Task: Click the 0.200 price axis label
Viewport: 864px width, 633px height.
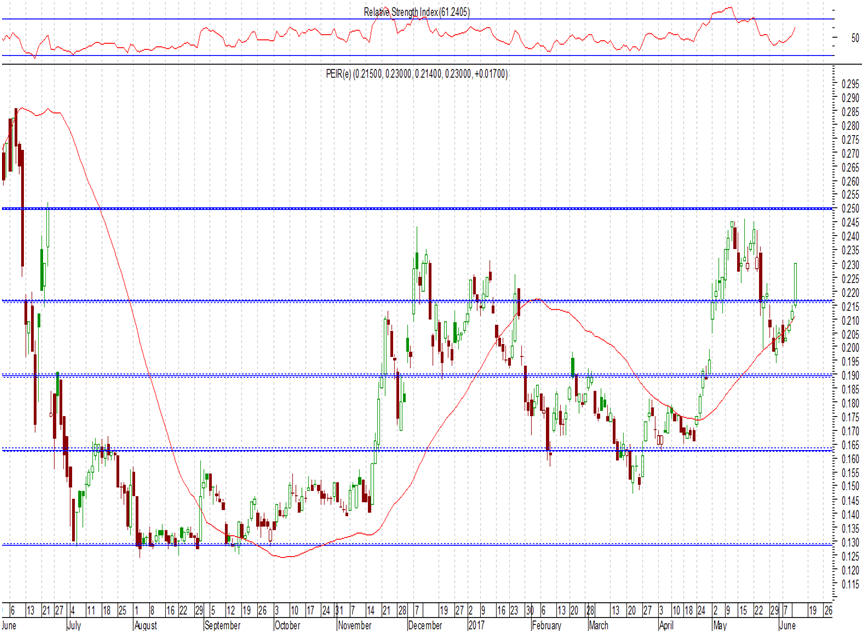Action: 850,348
